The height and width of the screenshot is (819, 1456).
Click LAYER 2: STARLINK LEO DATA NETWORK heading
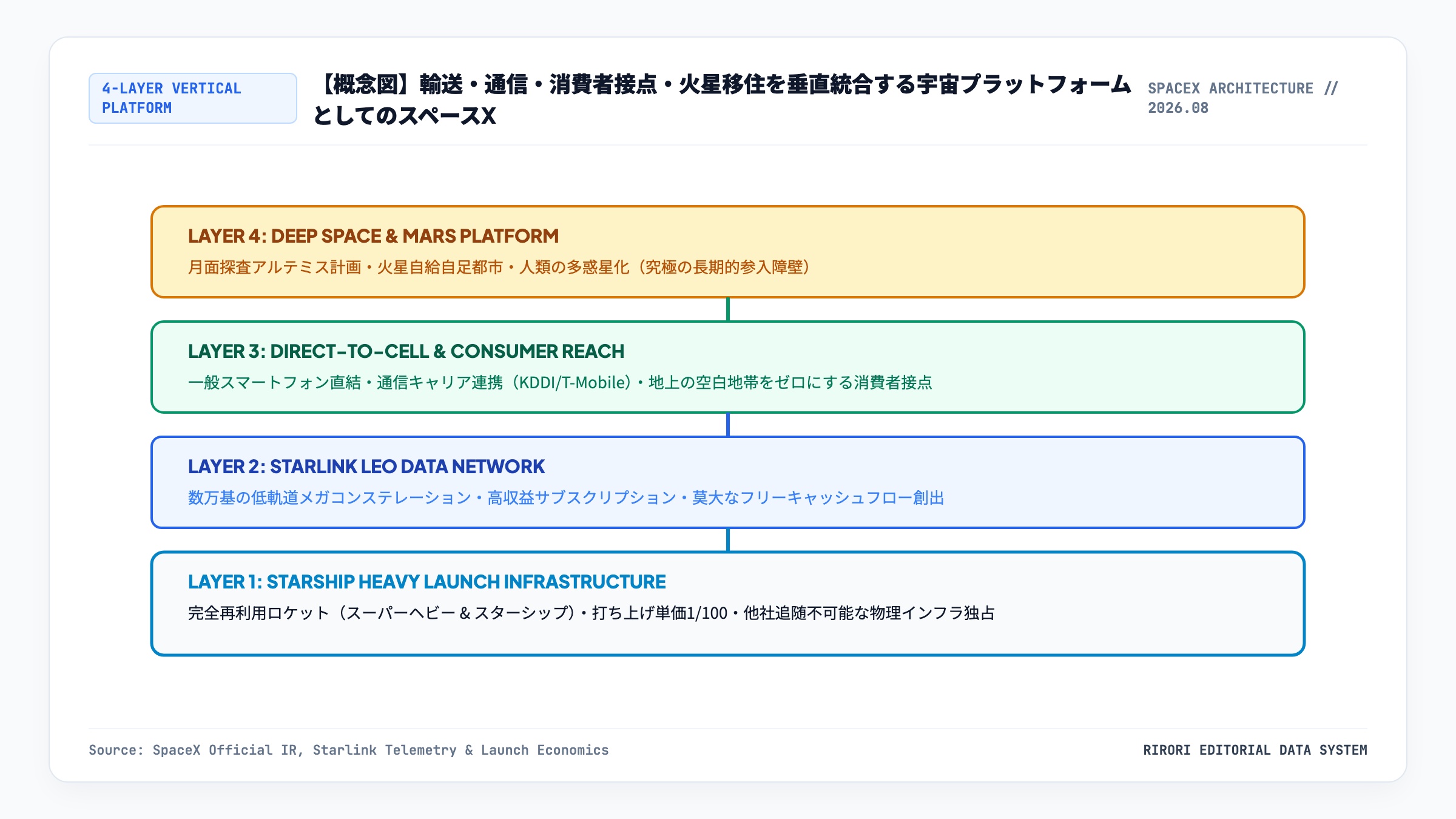pyautogui.click(x=366, y=467)
